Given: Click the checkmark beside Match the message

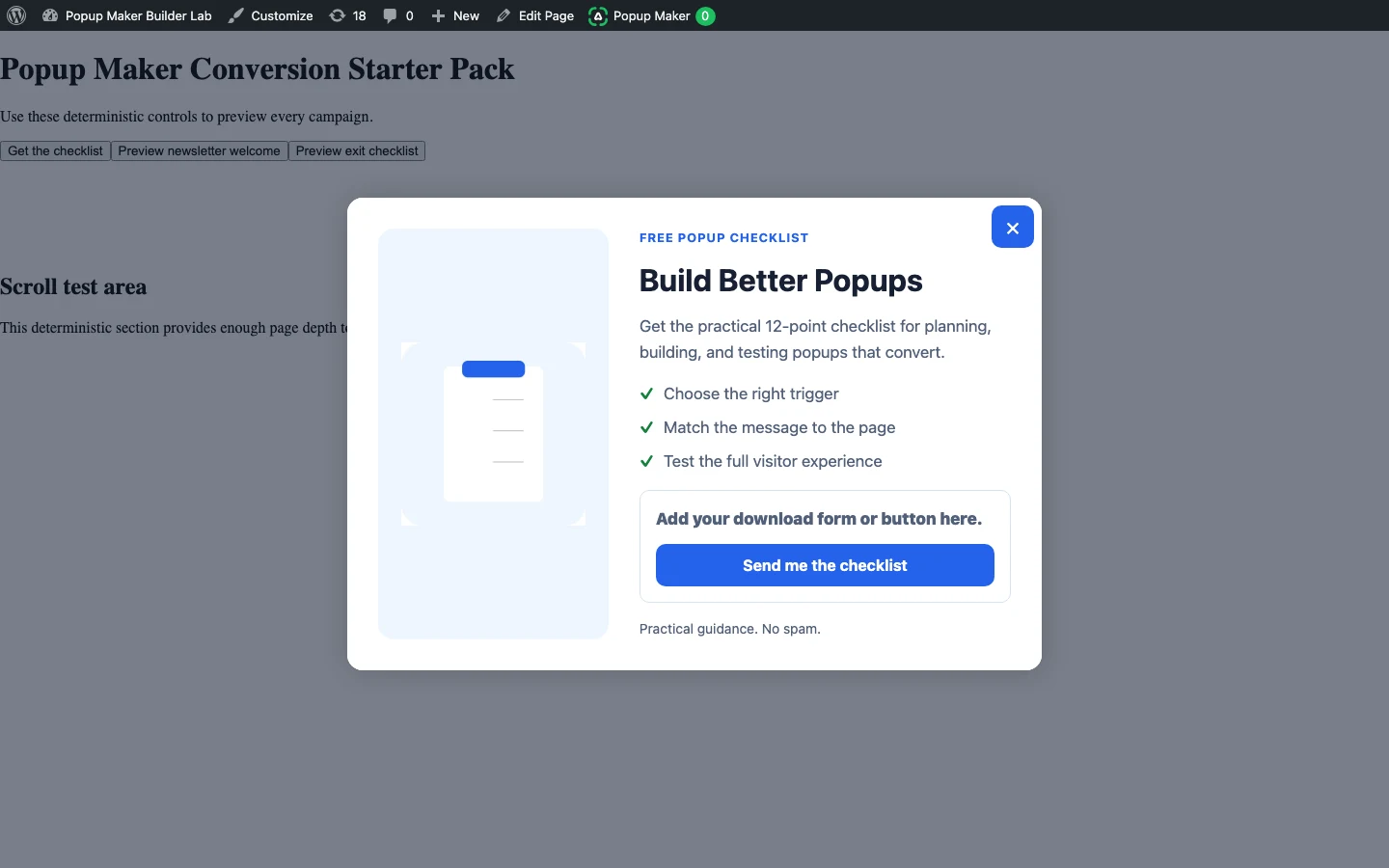Looking at the screenshot, I should [646, 427].
